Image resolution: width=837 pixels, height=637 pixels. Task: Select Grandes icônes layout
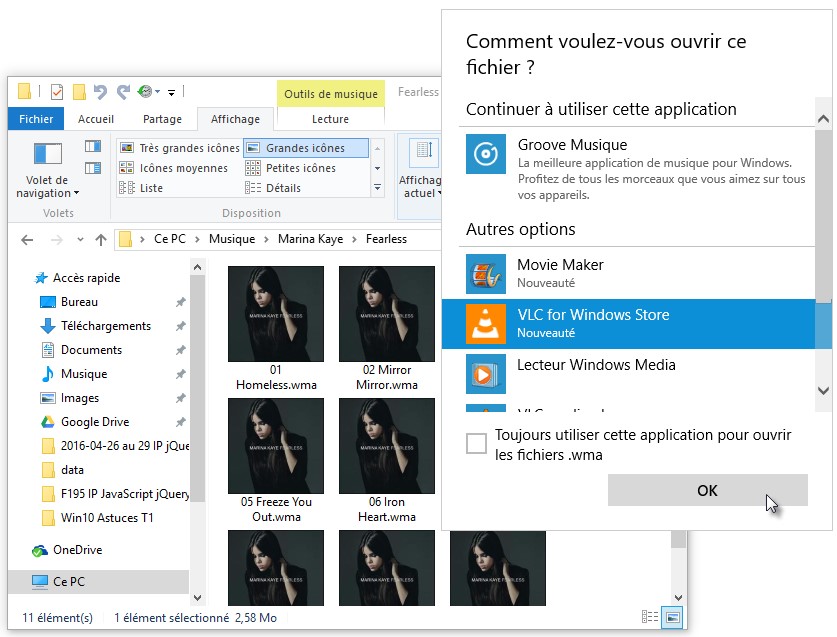[x=306, y=148]
